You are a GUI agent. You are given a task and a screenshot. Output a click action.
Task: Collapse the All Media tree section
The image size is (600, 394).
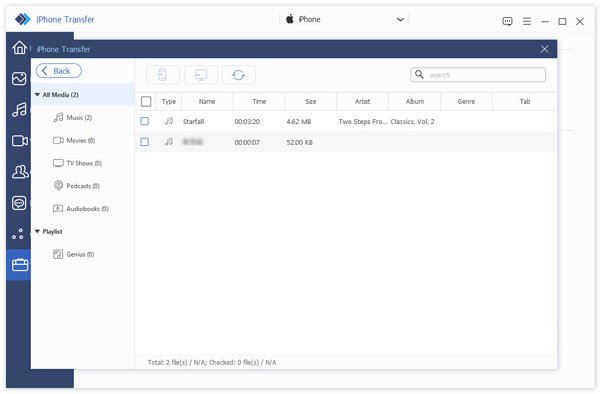pos(37,94)
